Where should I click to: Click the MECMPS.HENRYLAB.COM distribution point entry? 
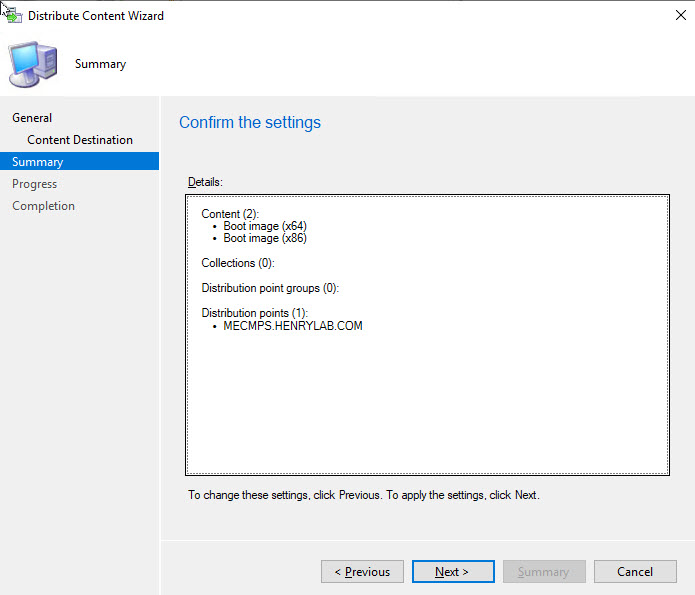293,326
